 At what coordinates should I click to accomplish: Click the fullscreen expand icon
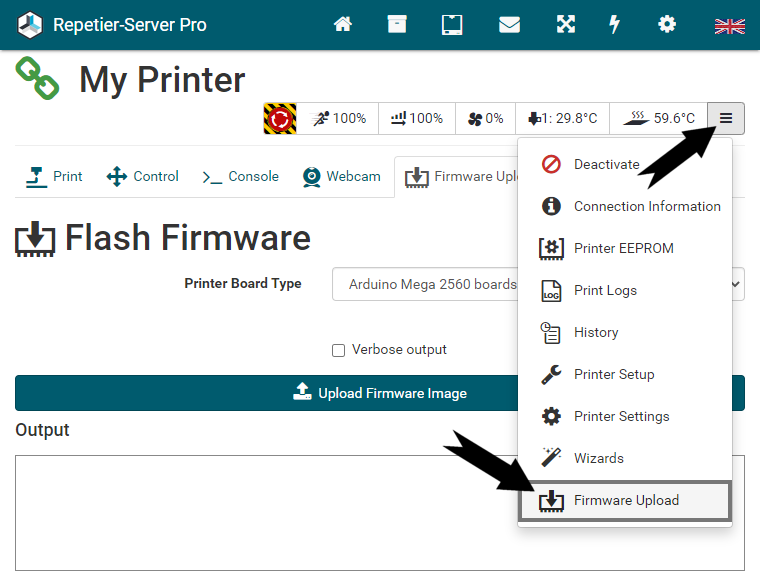[x=566, y=25]
